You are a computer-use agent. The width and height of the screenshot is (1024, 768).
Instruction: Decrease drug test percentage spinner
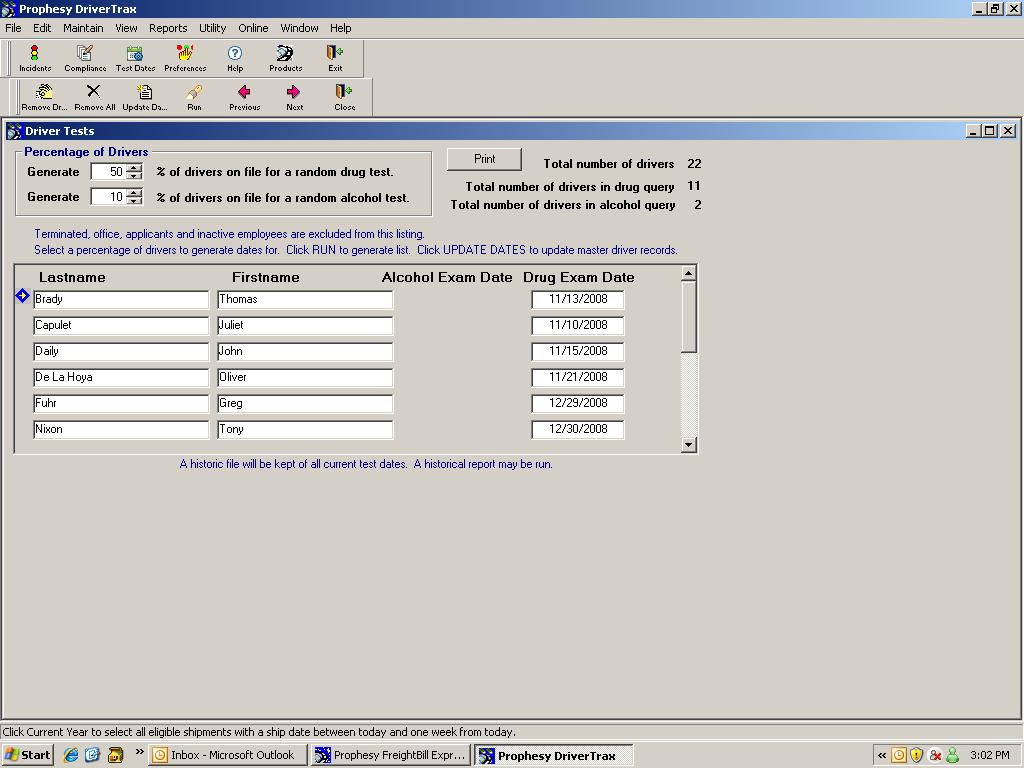tap(134, 176)
